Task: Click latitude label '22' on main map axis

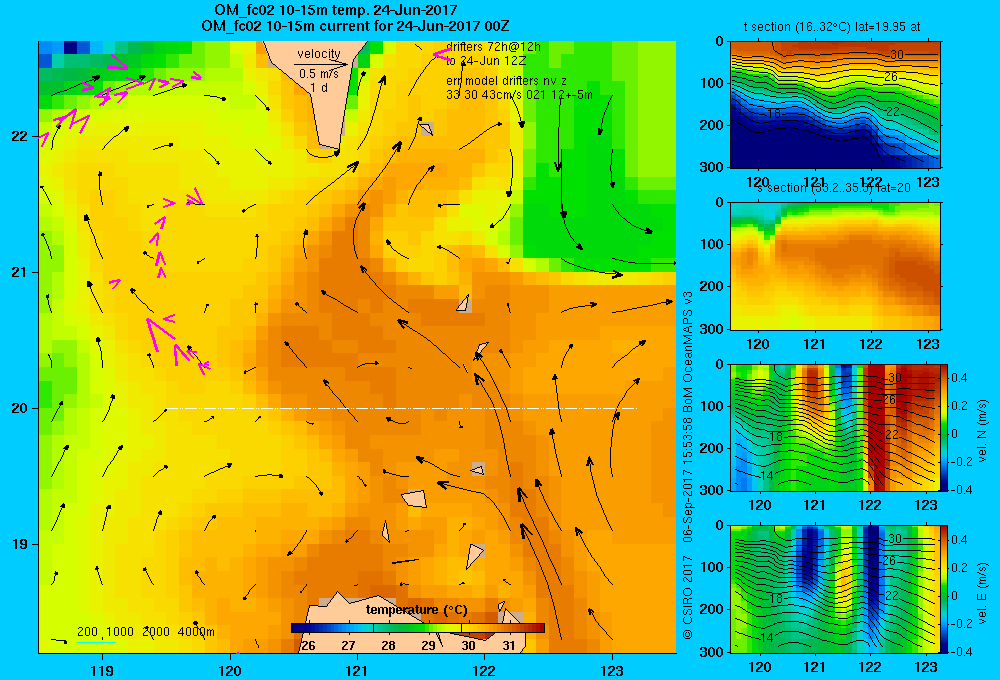Action: (x=19, y=137)
